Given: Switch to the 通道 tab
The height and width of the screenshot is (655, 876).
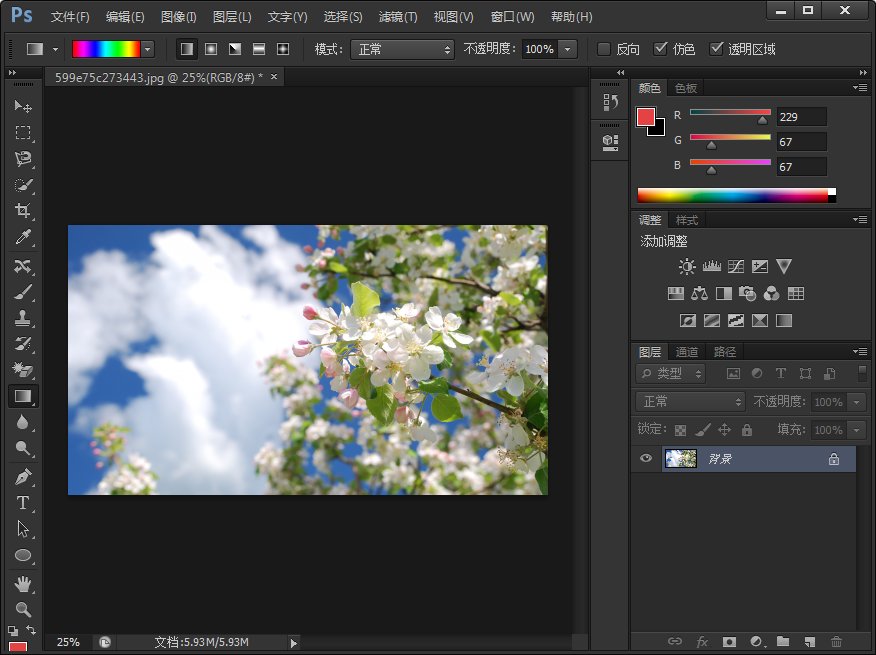Looking at the screenshot, I should tap(686, 351).
